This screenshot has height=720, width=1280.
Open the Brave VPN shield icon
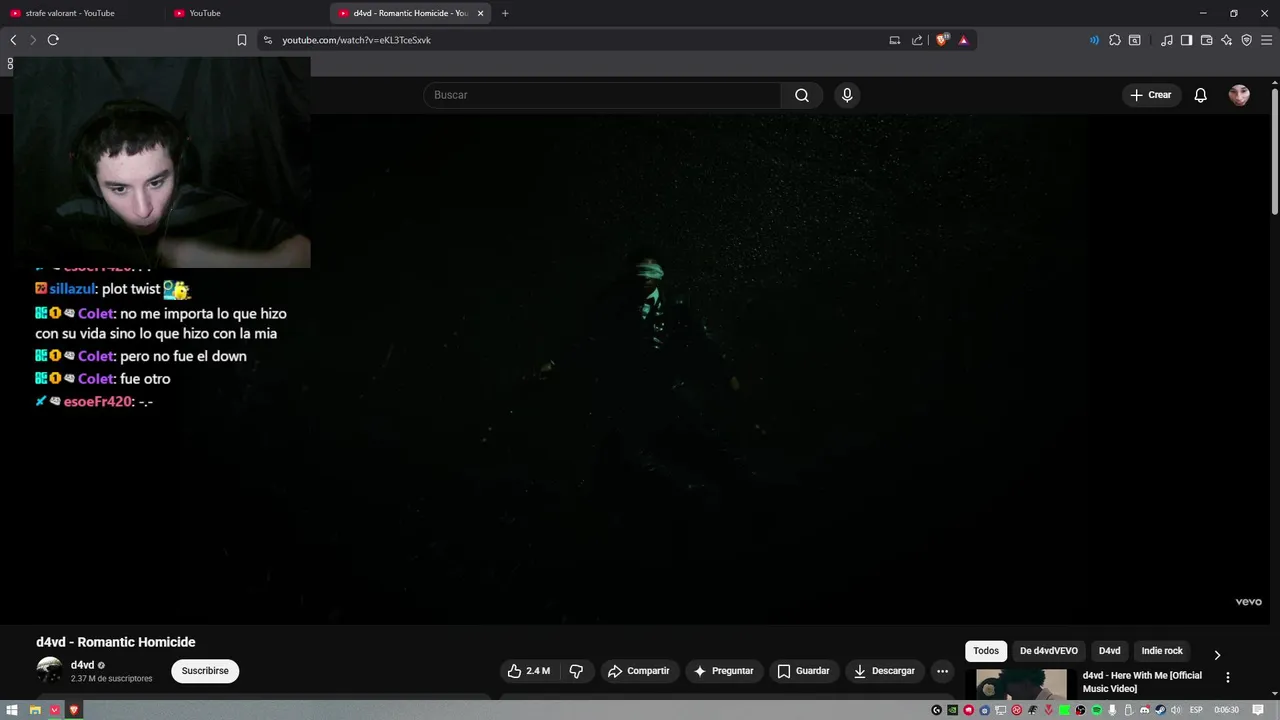tap(1246, 40)
